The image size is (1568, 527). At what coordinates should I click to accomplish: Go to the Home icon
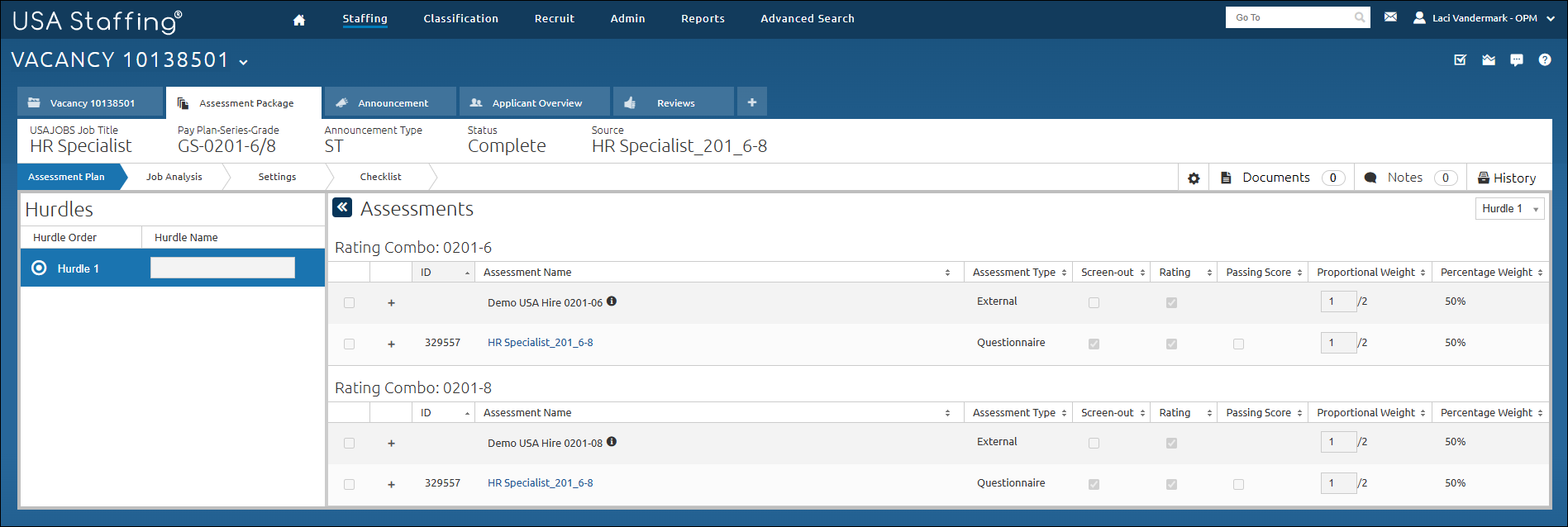click(299, 20)
